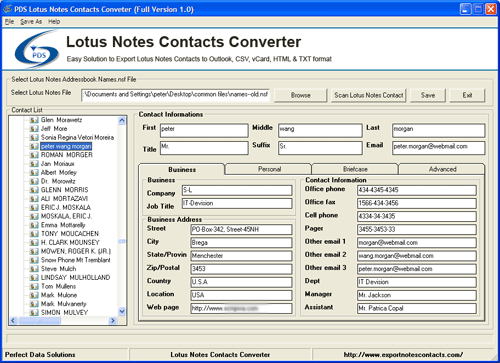Click contact list scroll down arrow

pos(122,312)
